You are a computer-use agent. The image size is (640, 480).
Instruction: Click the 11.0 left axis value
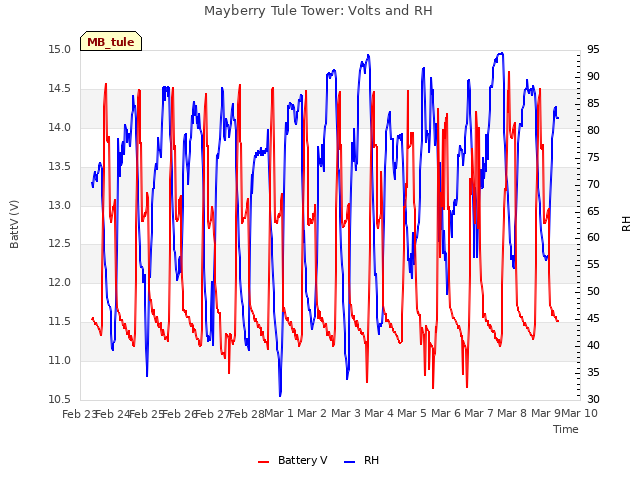pyautogui.click(x=59, y=360)
